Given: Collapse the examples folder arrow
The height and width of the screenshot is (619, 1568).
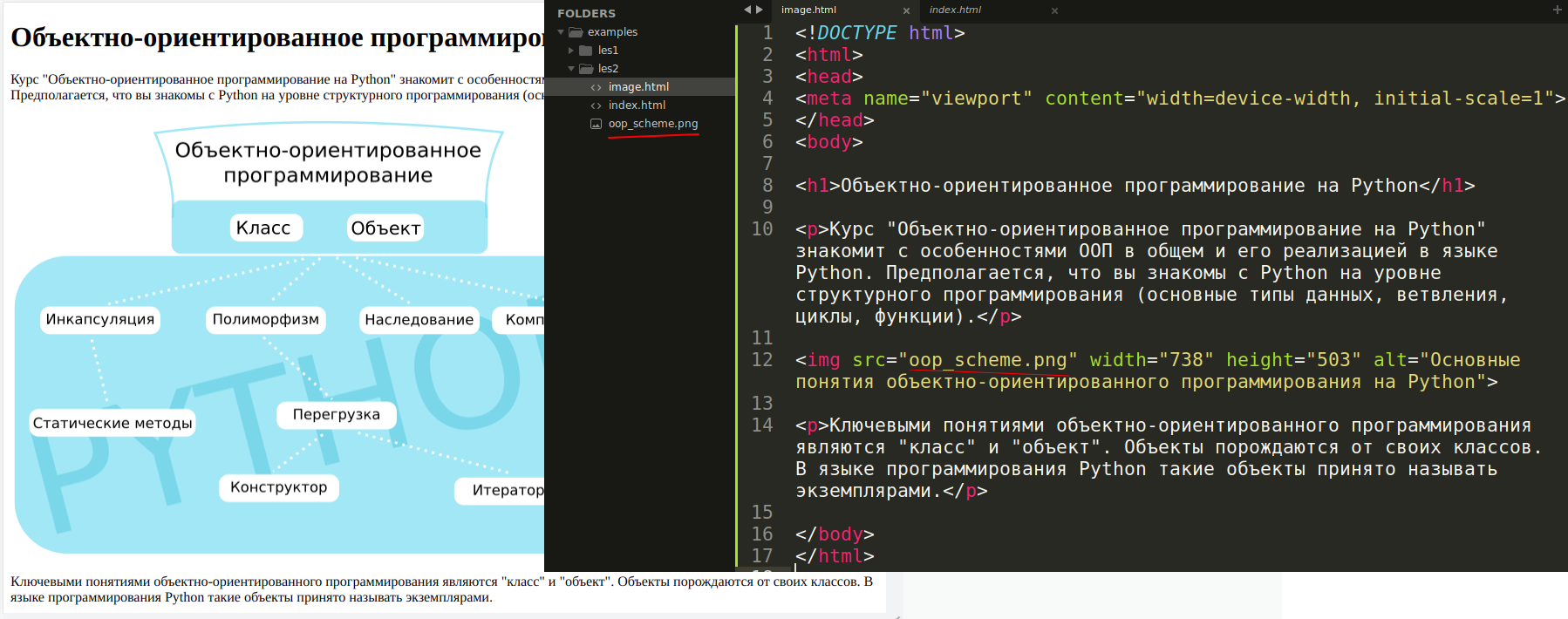Looking at the screenshot, I should [x=561, y=32].
